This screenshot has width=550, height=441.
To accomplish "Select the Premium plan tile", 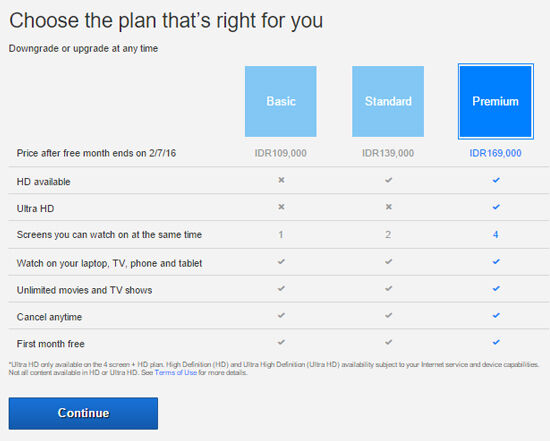I will (496, 101).
